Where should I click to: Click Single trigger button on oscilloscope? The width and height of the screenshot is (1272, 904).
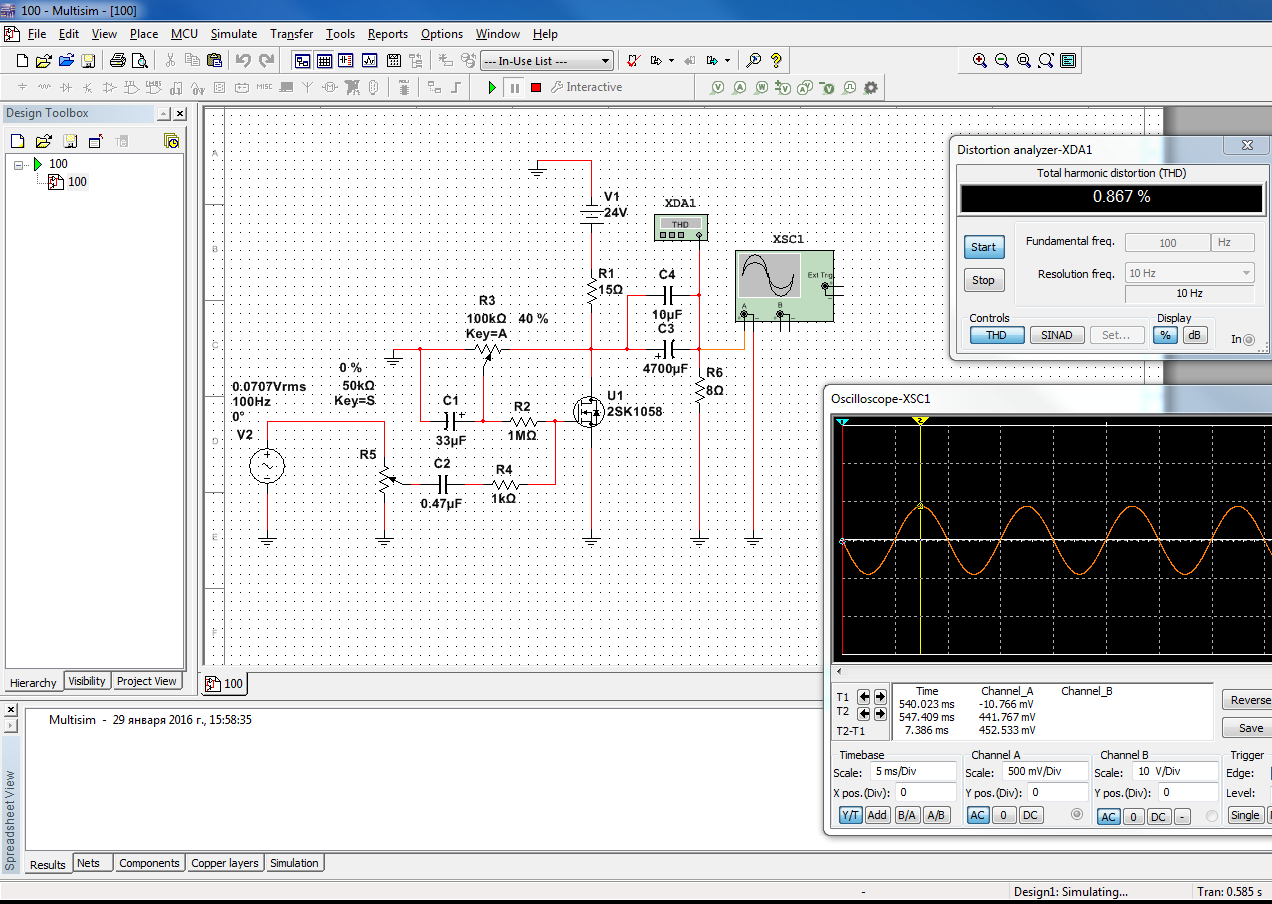pyautogui.click(x=1245, y=815)
